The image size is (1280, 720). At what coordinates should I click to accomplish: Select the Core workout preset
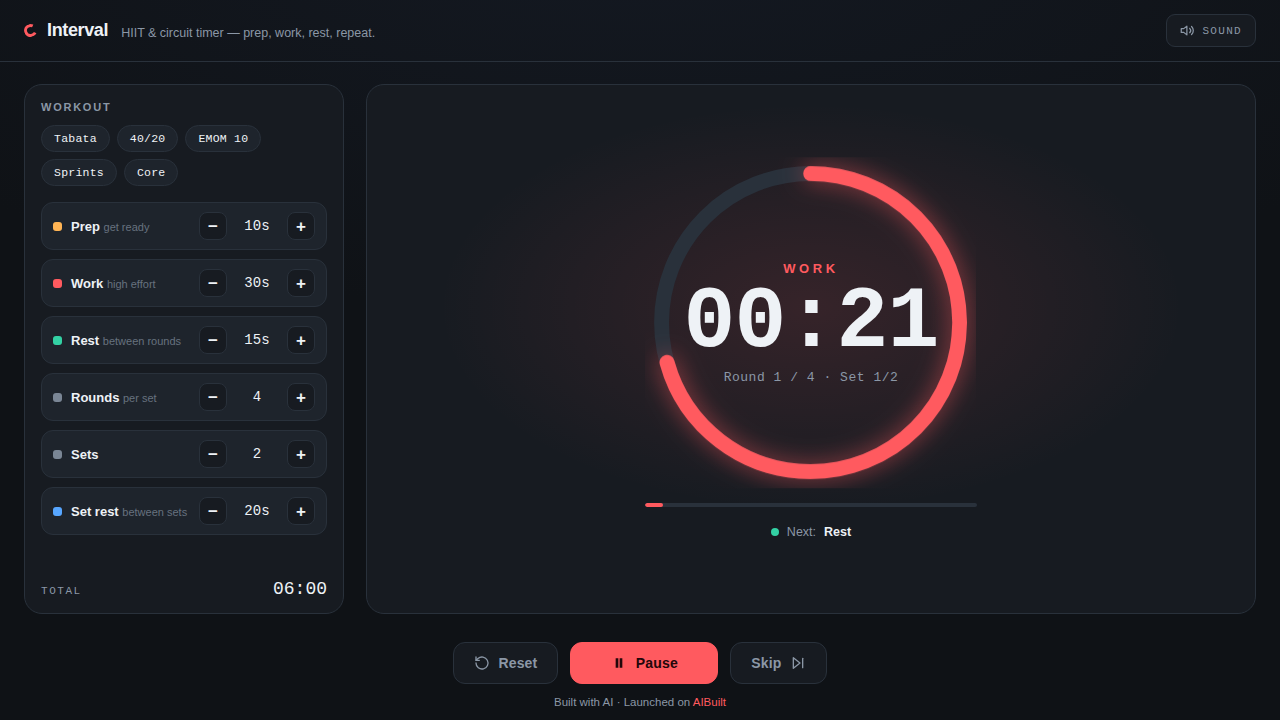point(151,172)
